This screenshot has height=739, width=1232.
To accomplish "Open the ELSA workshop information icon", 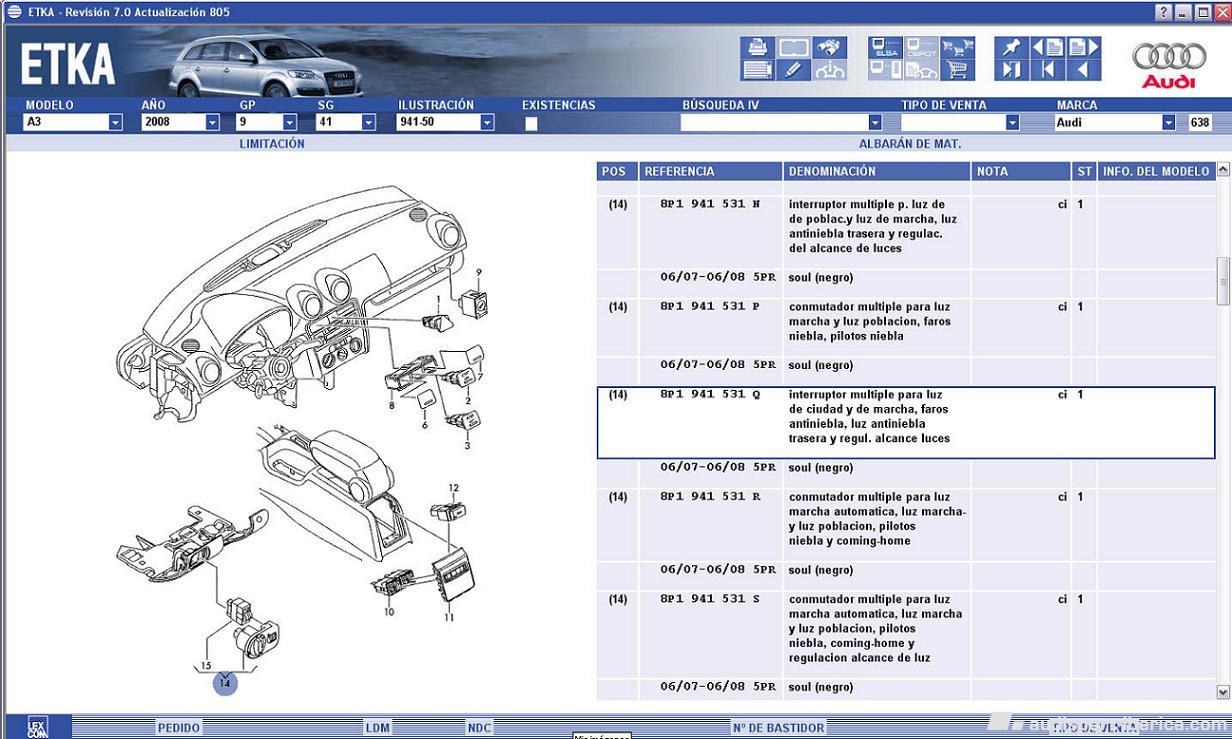I will click(x=886, y=47).
